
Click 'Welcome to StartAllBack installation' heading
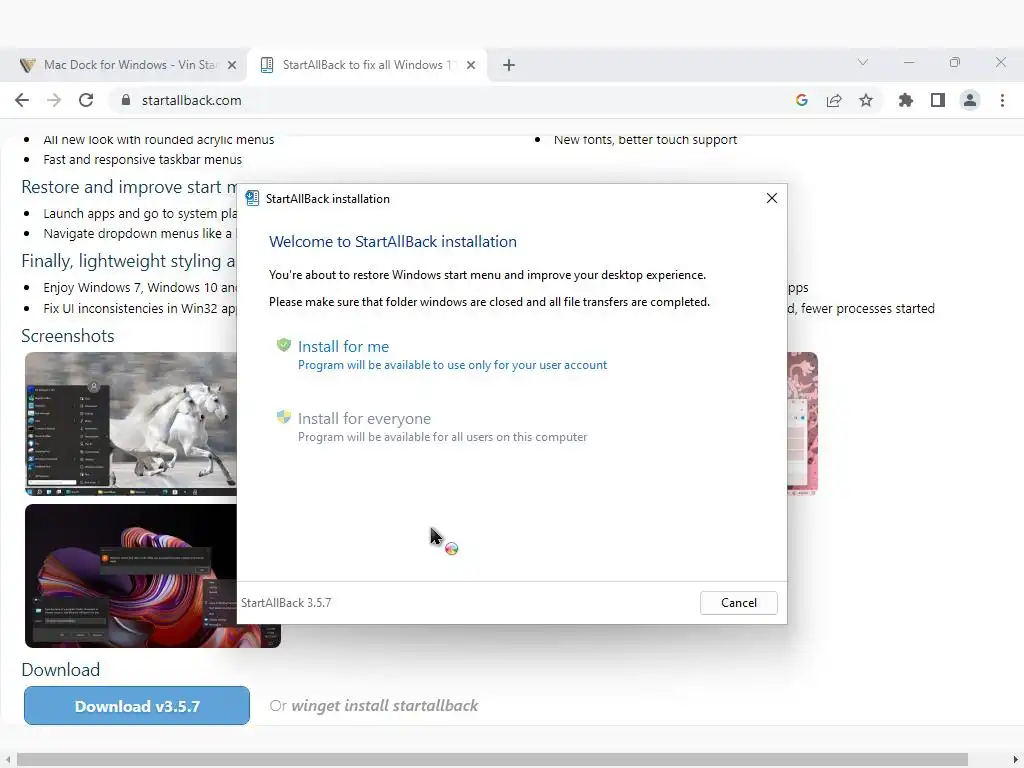(392, 242)
